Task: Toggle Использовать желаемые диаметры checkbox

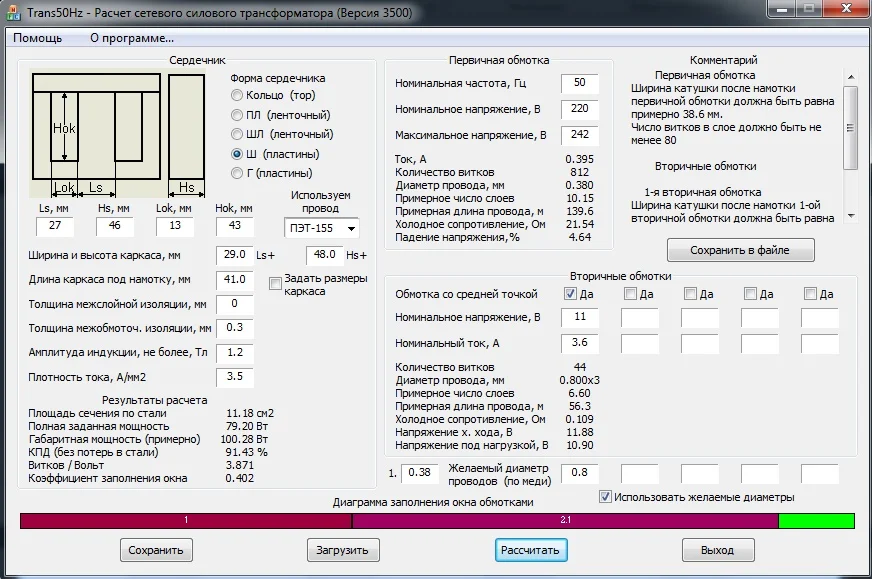Action: pyautogui.click(x=605, y=497)
